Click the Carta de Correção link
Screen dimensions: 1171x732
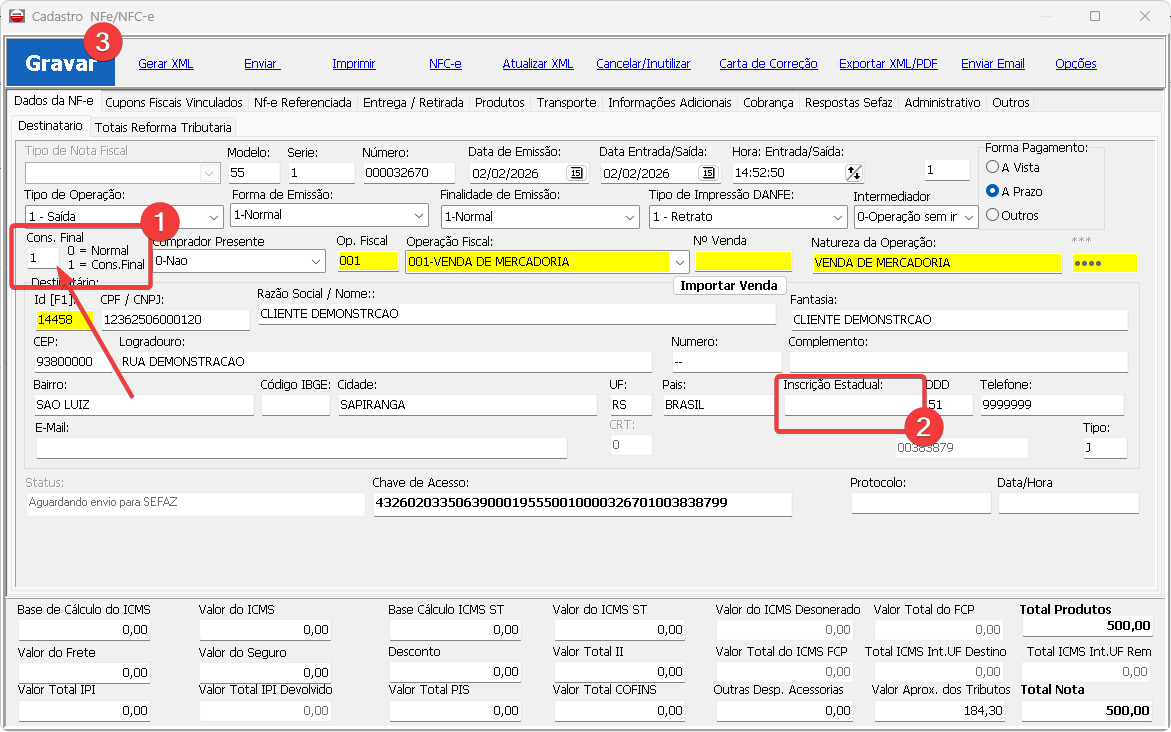click(x=768, y=64)
